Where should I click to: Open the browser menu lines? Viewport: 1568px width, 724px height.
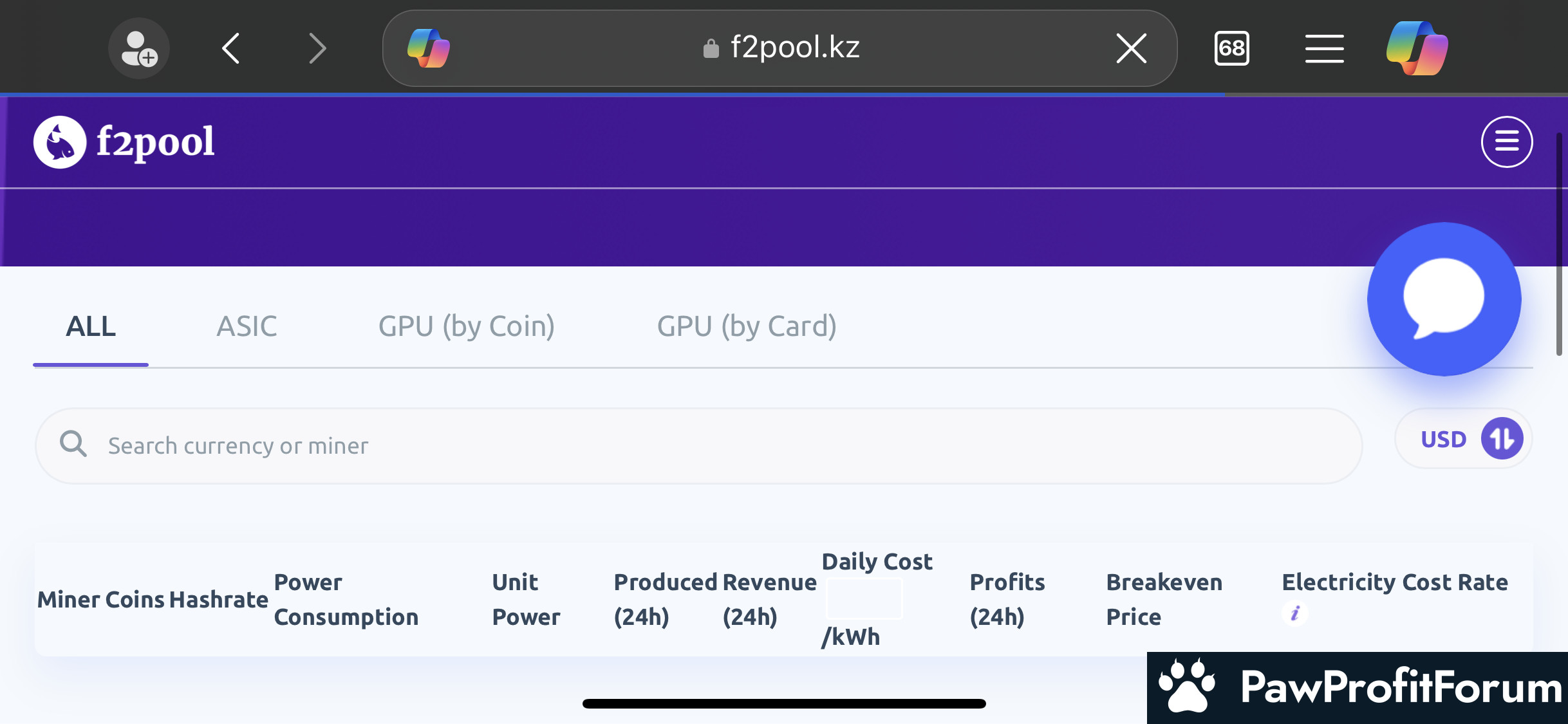pos(1324,48)
